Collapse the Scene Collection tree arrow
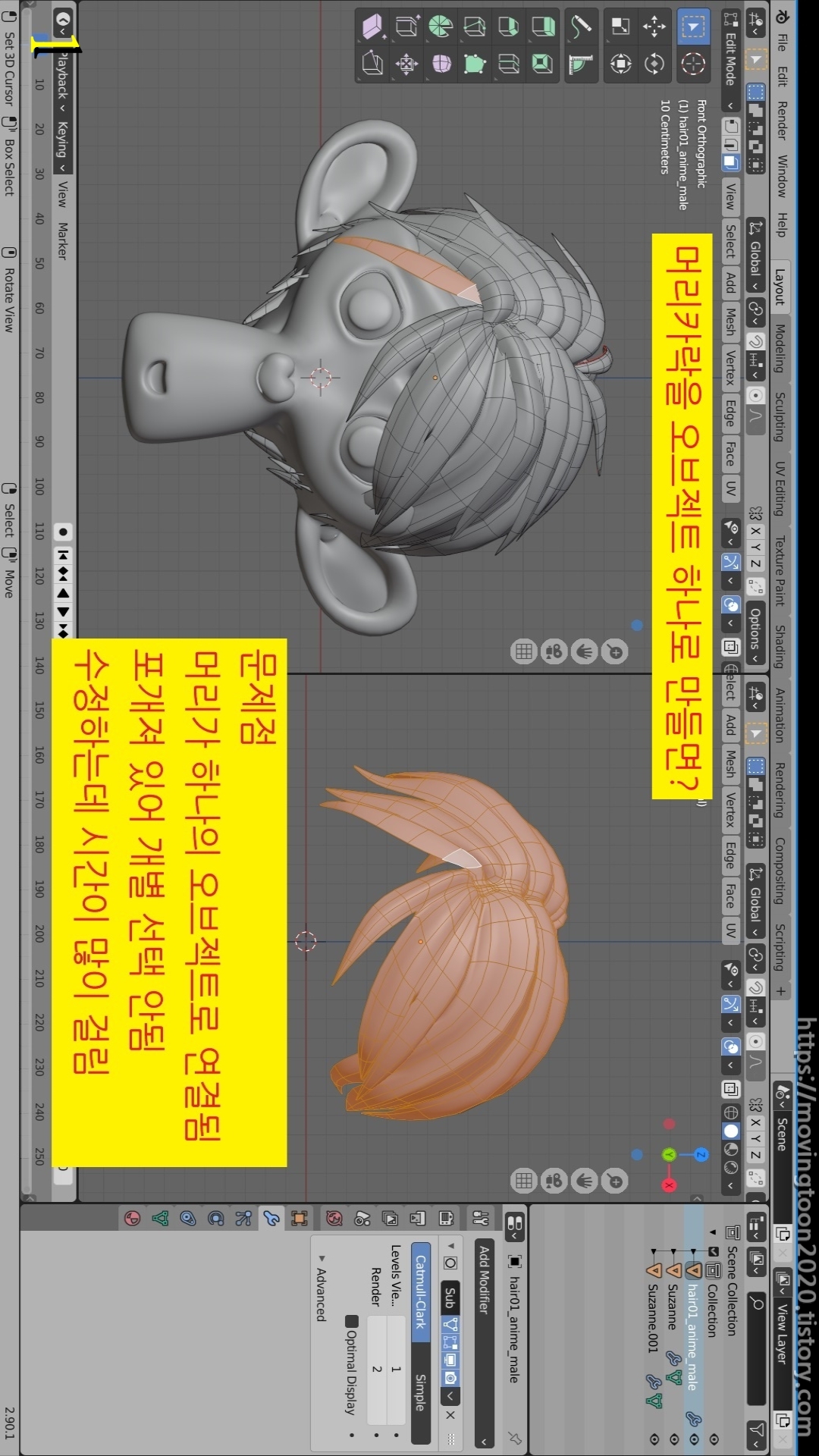Image resolution: width=819 pixels, height=1456 pixels. (713, 1232)
